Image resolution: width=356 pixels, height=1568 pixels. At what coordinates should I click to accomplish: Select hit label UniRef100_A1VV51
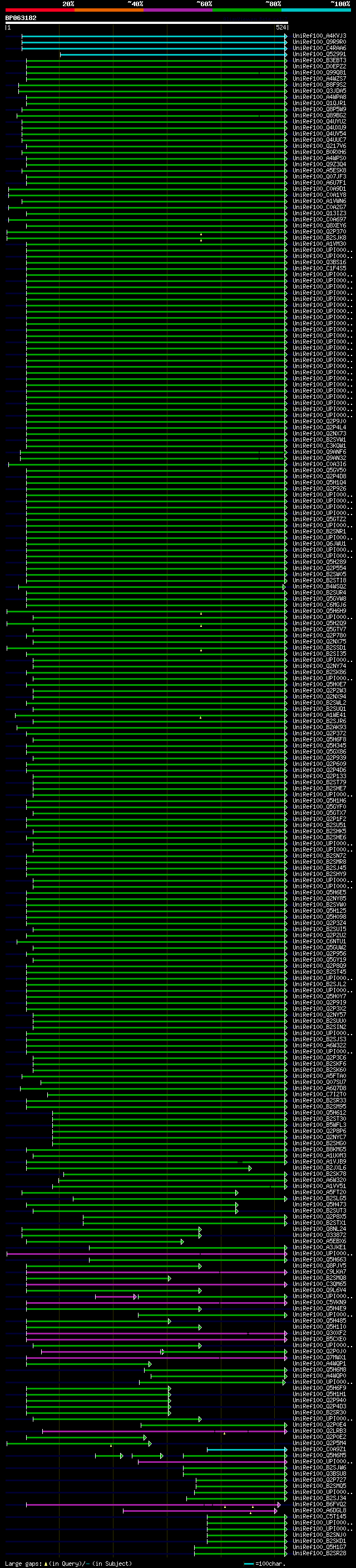click(x=319, y=1186)
